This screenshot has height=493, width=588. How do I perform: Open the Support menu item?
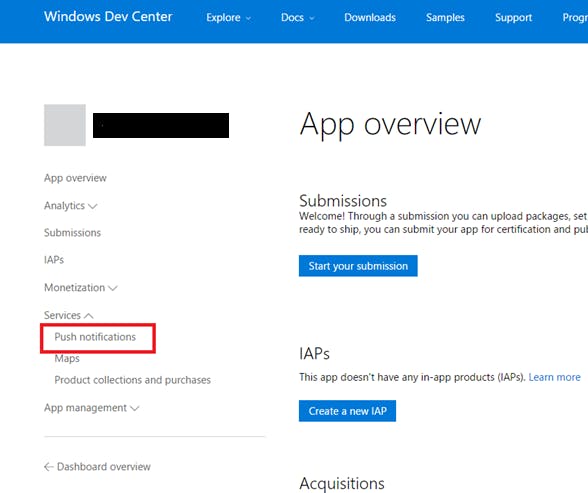513,18
